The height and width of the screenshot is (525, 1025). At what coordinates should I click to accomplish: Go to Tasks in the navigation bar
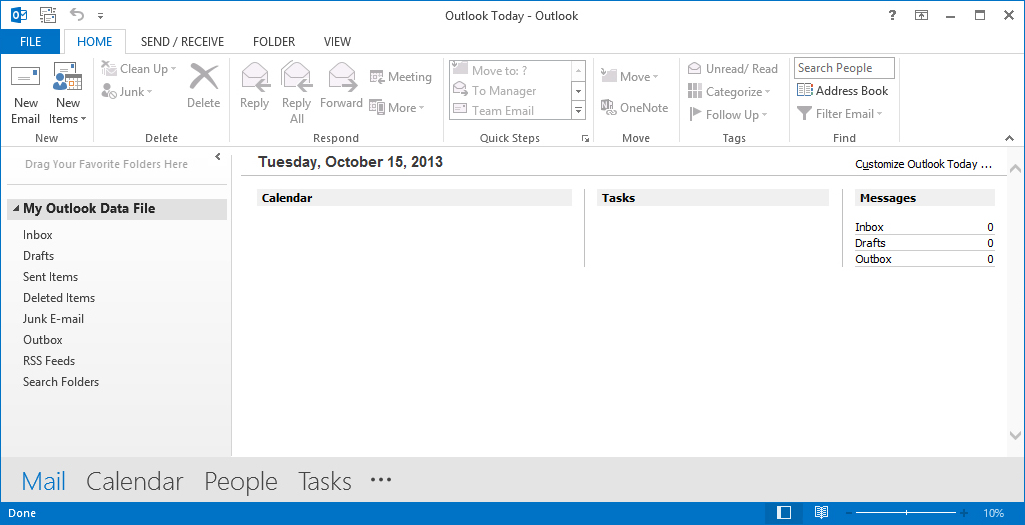coord(325,481)
